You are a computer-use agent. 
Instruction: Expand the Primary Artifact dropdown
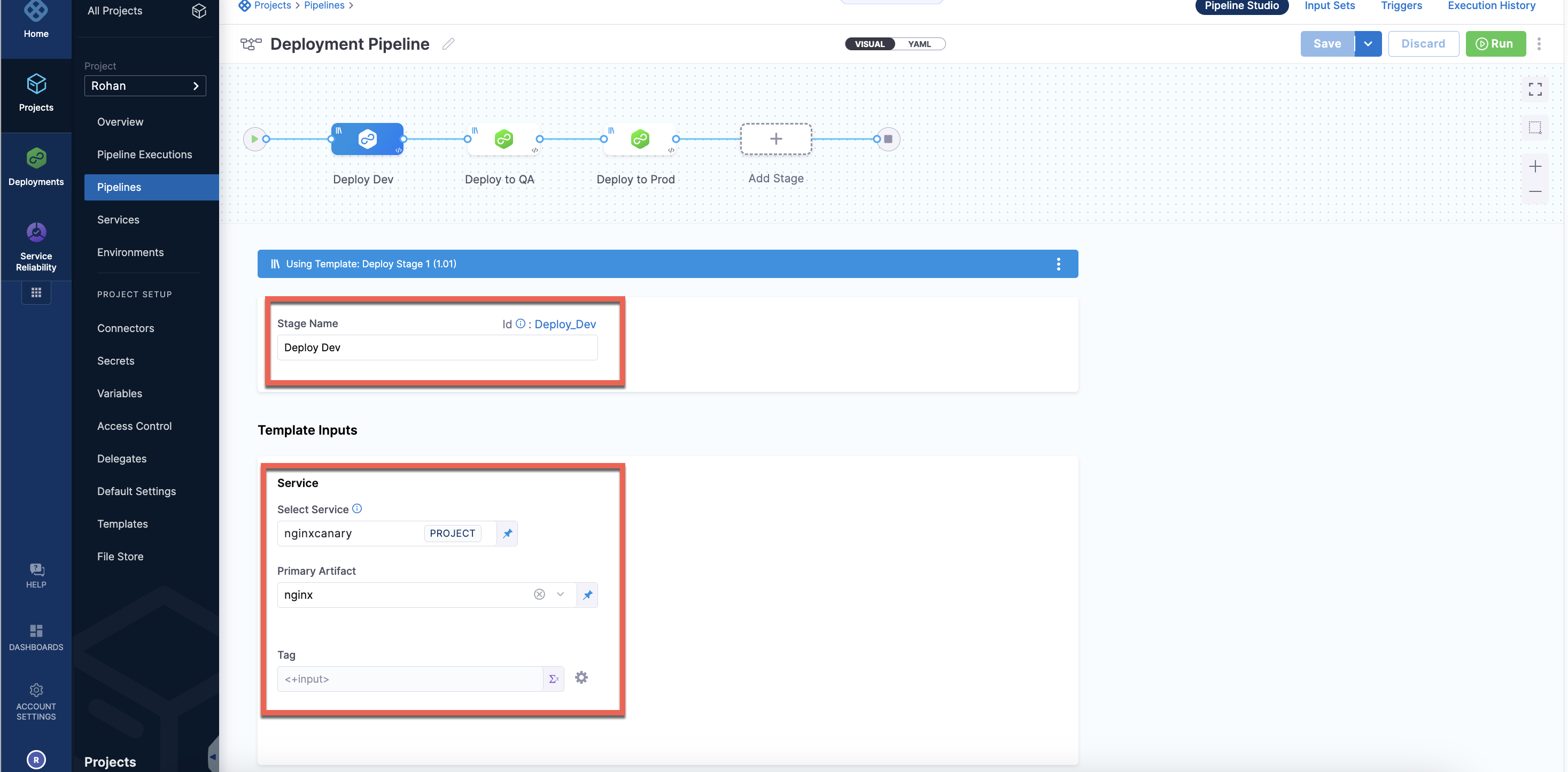(560, 594)
